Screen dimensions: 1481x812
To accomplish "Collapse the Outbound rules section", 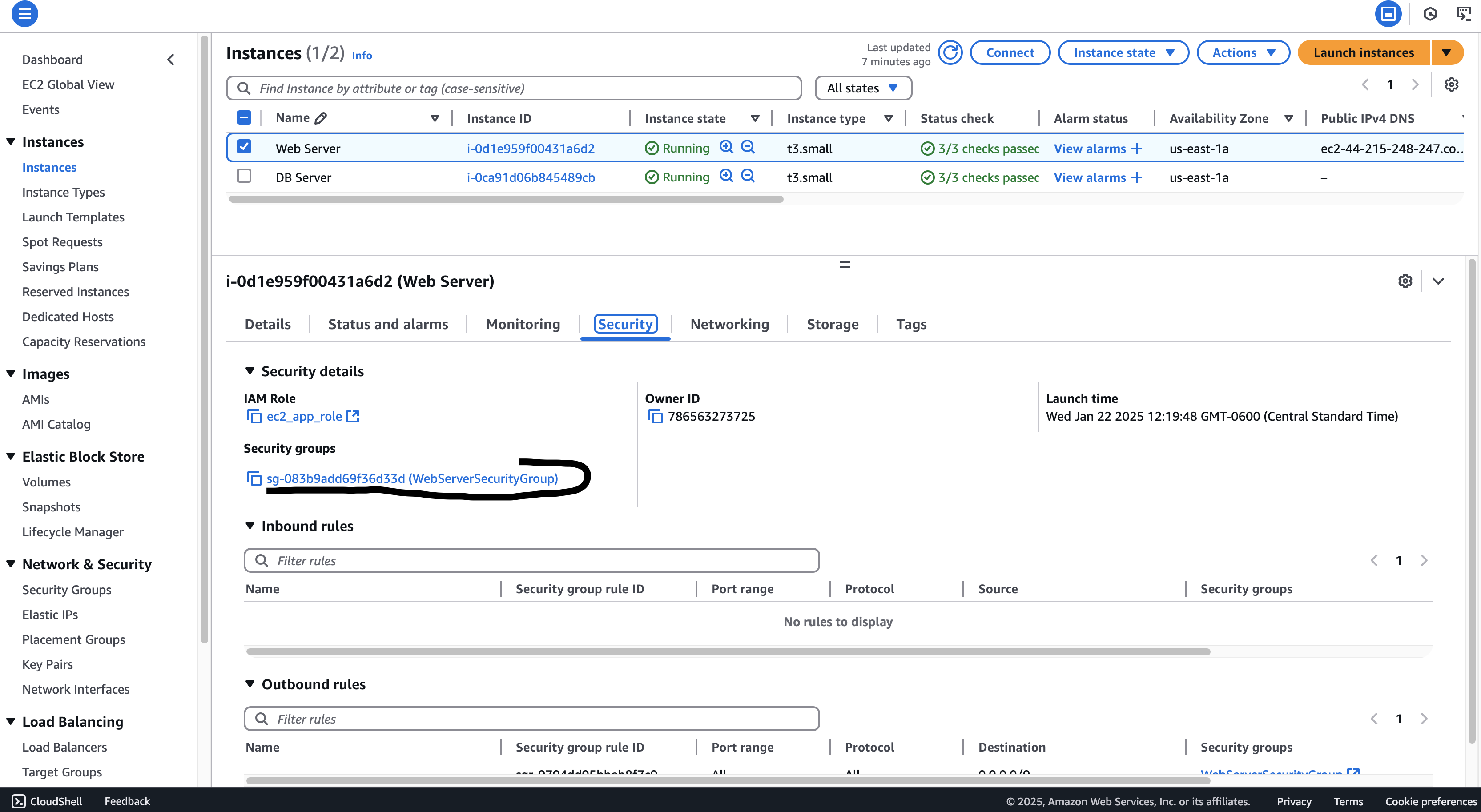I will [250, 684].
